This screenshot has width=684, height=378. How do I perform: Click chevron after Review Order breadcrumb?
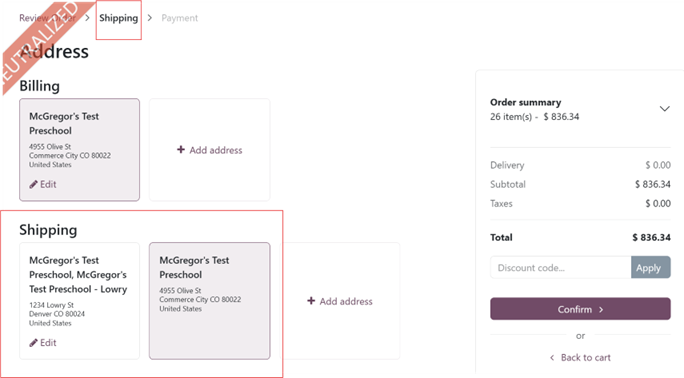[87, 18]
